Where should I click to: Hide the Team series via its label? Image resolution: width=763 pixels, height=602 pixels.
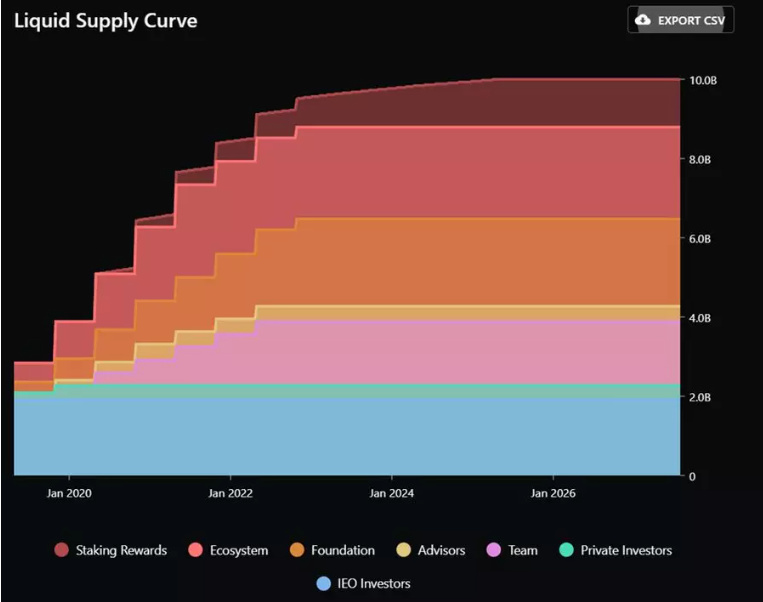click(x=522, y=550)
